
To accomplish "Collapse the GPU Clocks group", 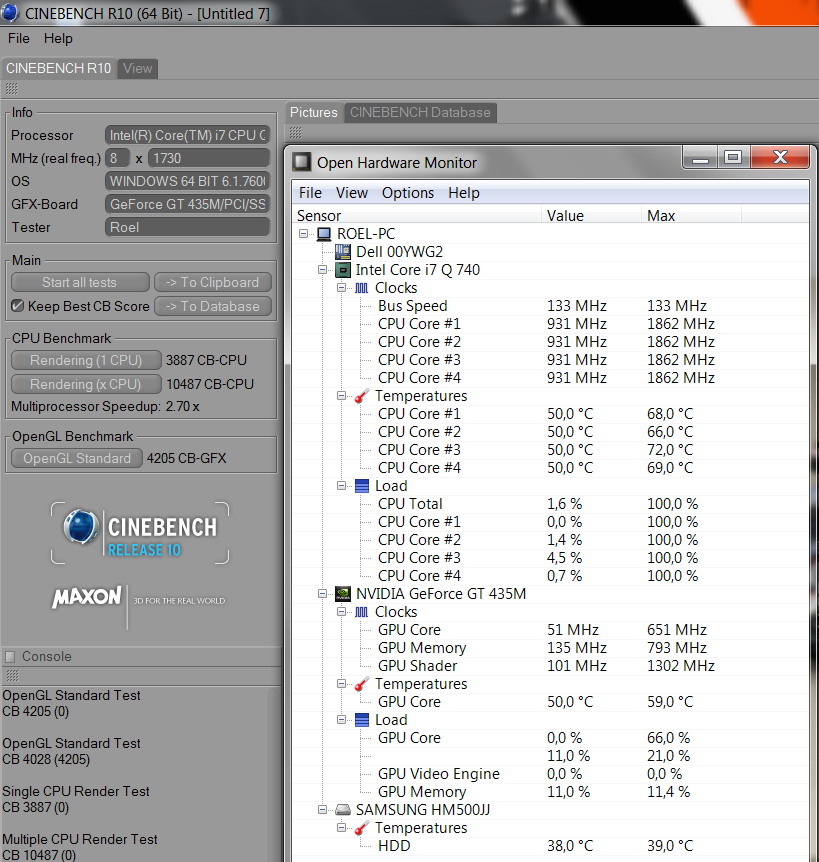I will tap(341, 611).
